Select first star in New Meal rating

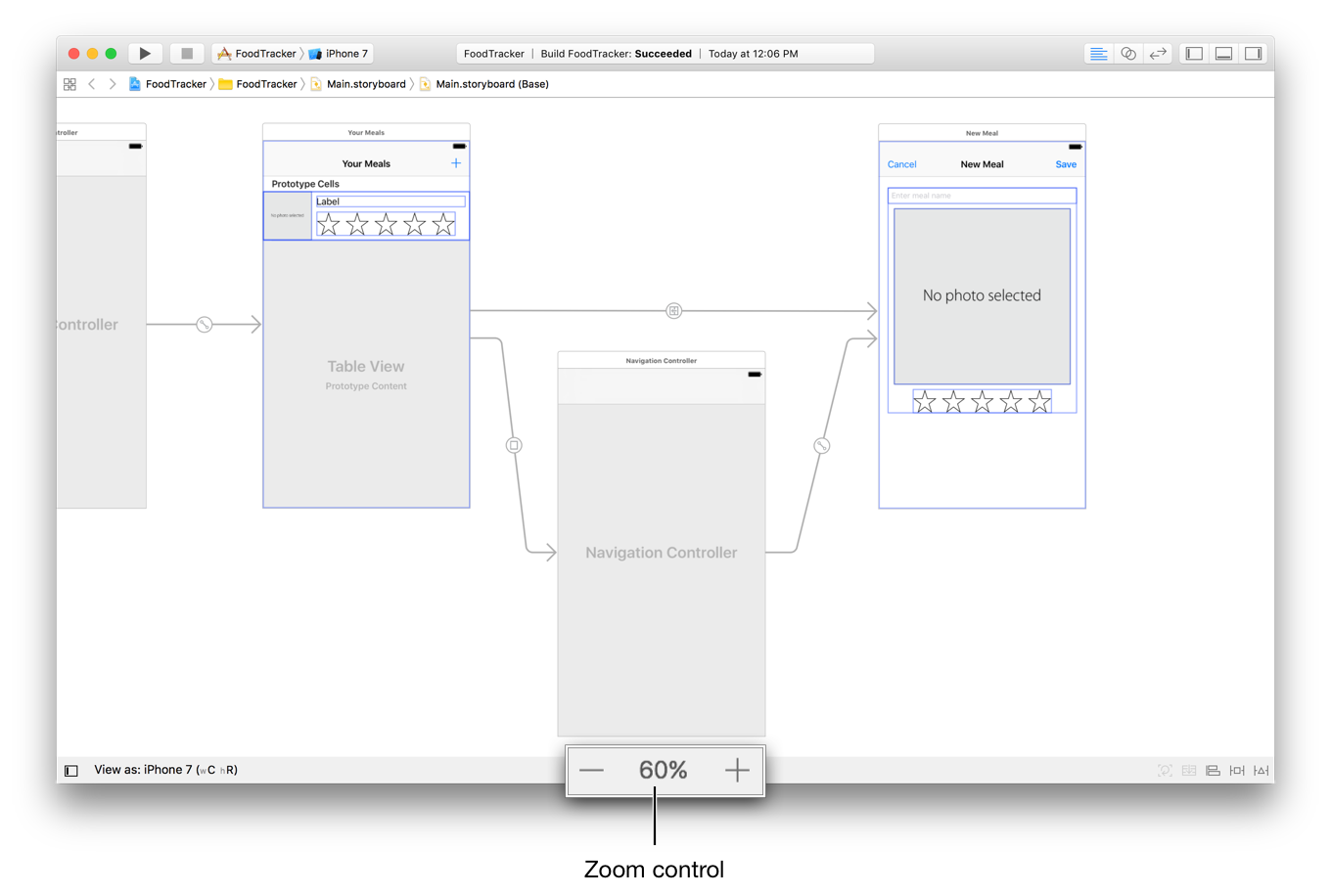coord(925,402)
